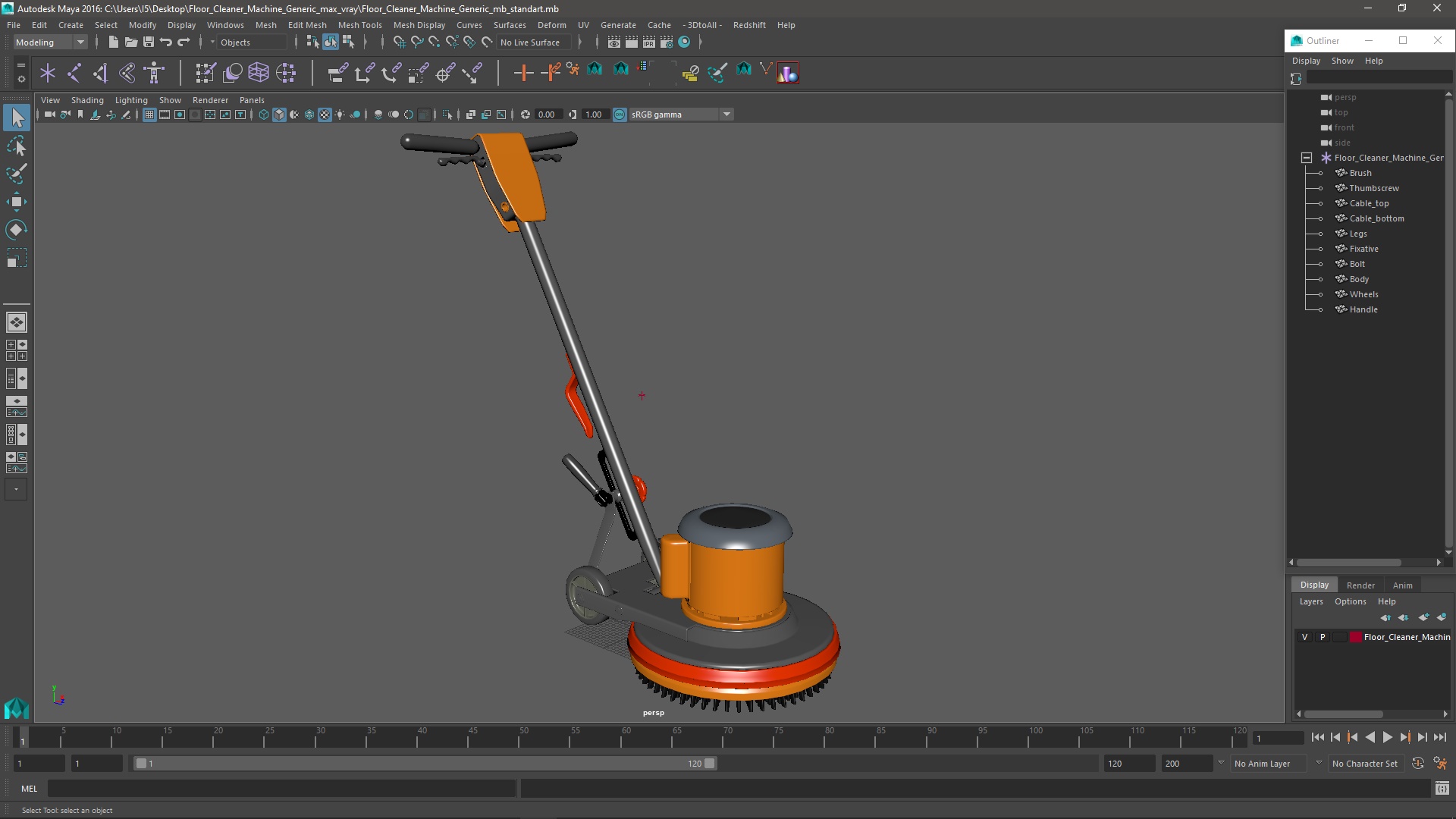
Task: Move selected layer up
Action: tap(1385, 617)
